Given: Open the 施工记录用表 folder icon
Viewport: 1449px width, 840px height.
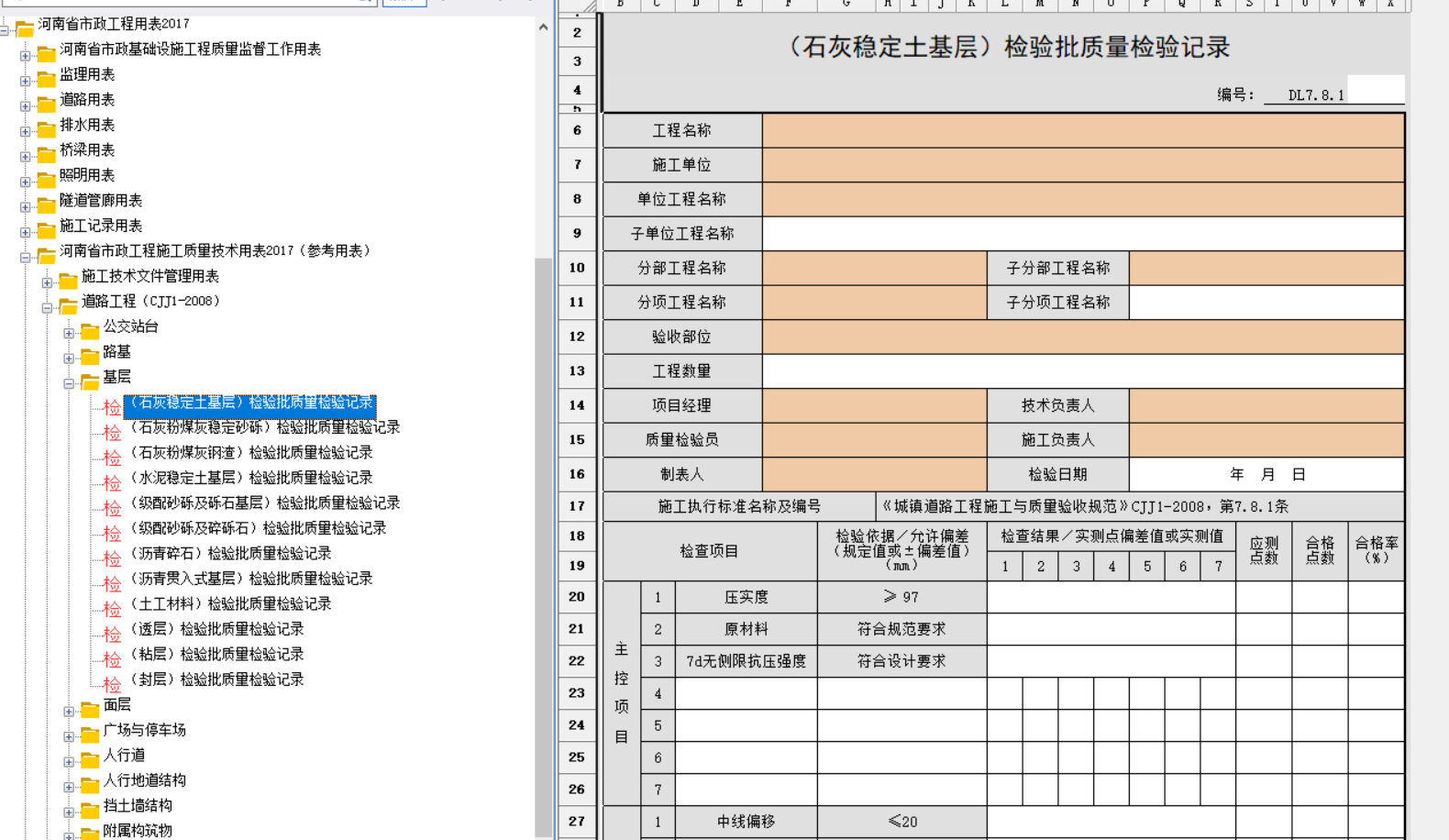Looking at the screenshot, I should [46, 230].
